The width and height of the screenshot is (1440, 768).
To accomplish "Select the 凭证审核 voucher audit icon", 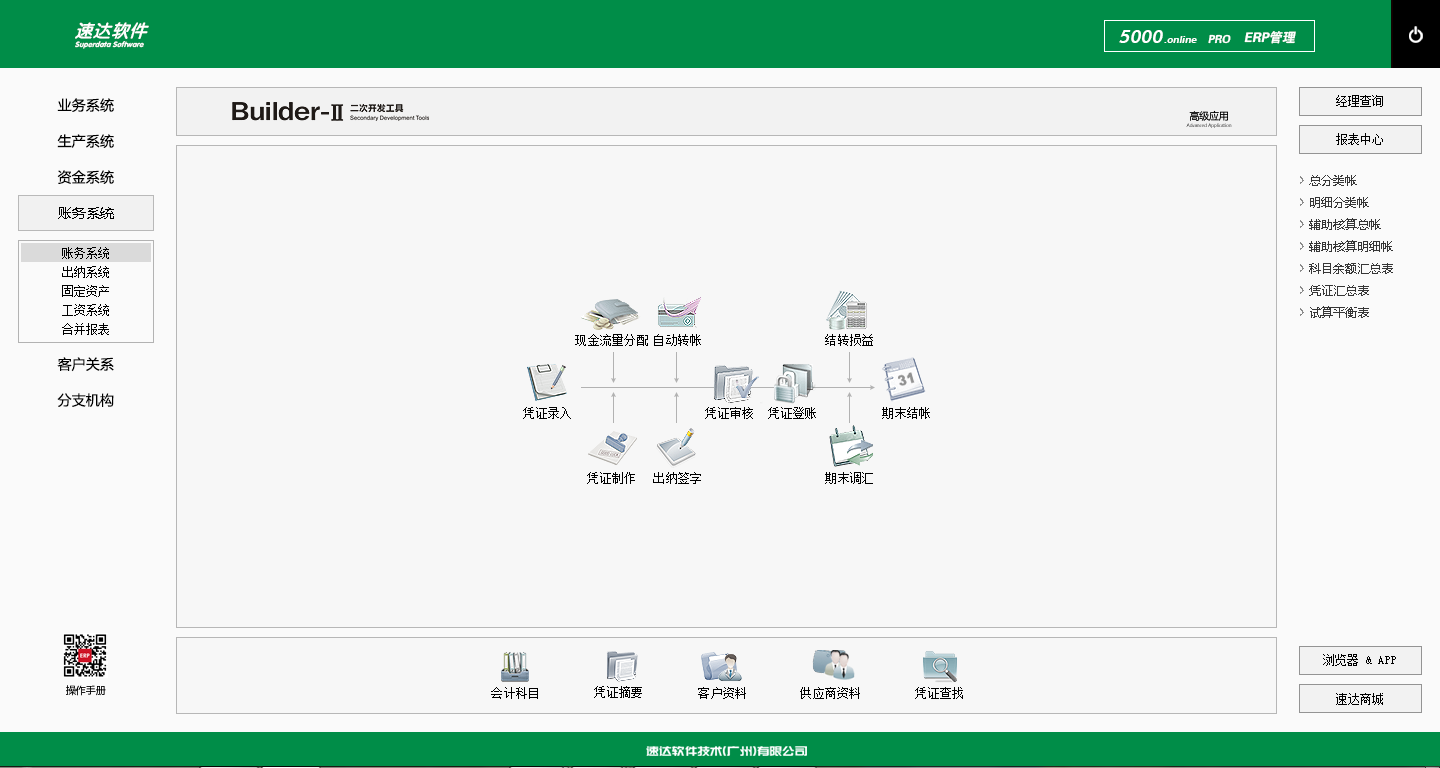I will 732,383.
